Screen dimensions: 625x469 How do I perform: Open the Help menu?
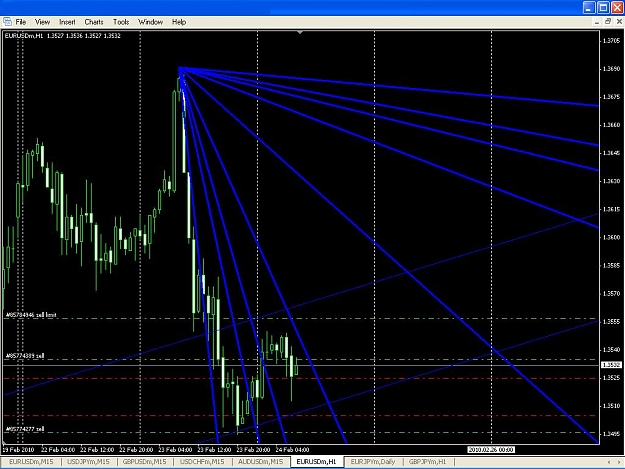click(179, 22)
